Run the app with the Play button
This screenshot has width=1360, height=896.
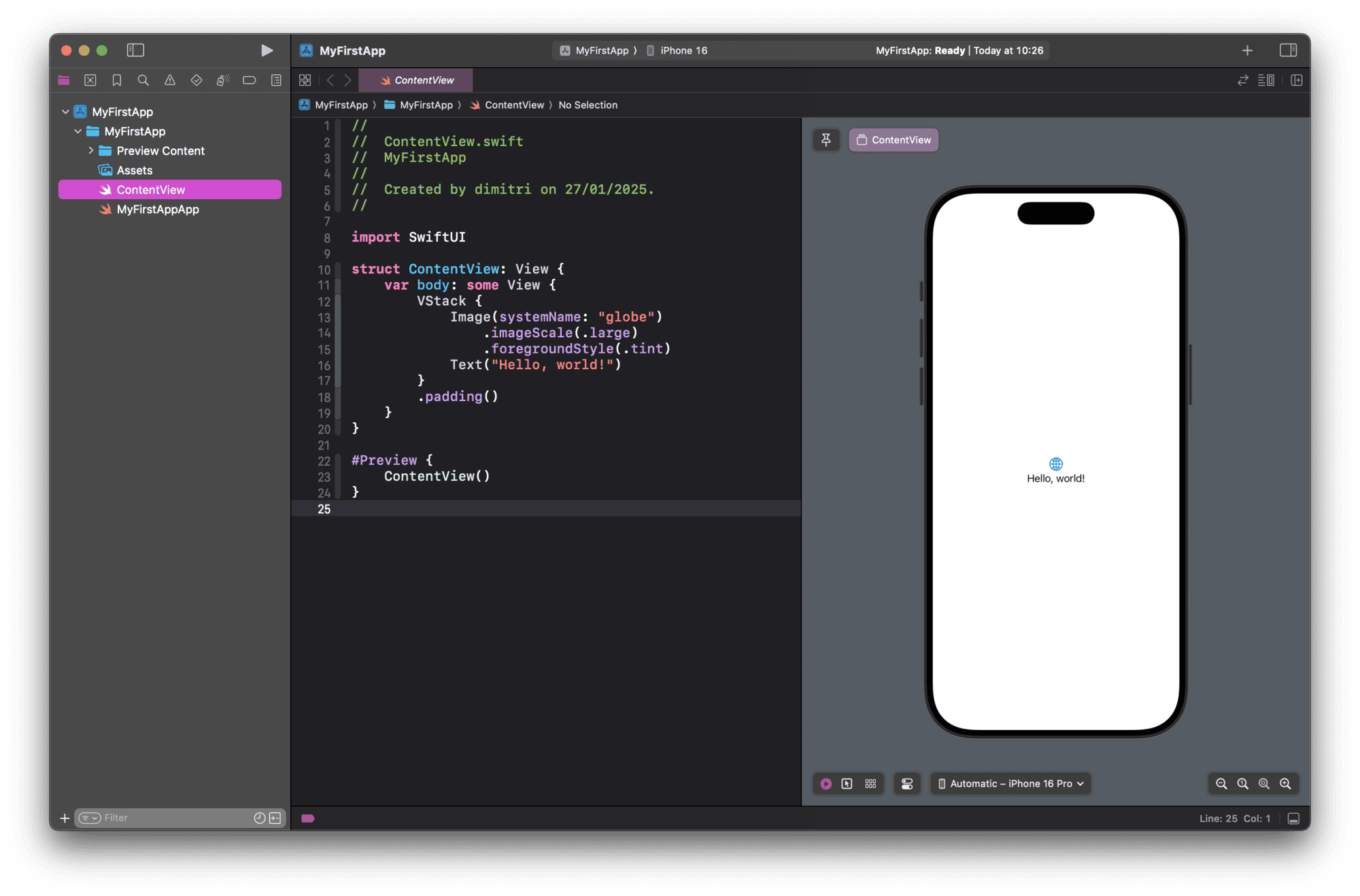point(267,50)
